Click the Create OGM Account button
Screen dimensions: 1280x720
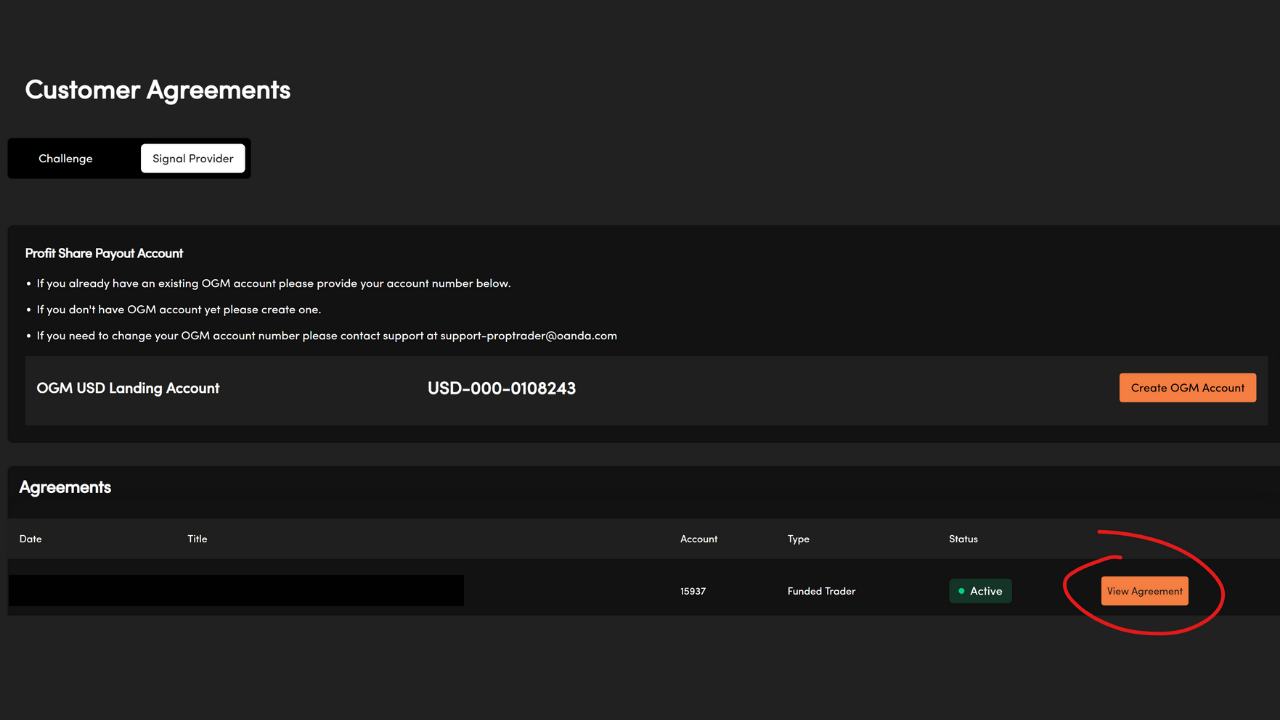point(1187,388)
